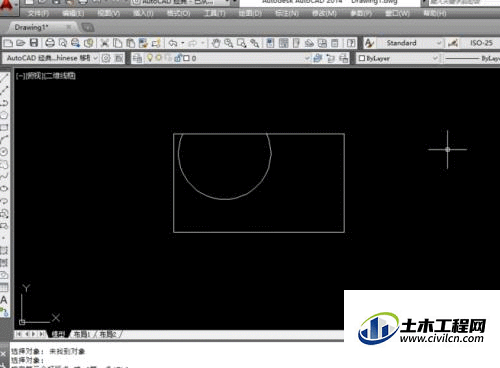This screenshot has height=368, width=500.
Task: Open the Markup Set Manager icon
Action: coord(322,43)
